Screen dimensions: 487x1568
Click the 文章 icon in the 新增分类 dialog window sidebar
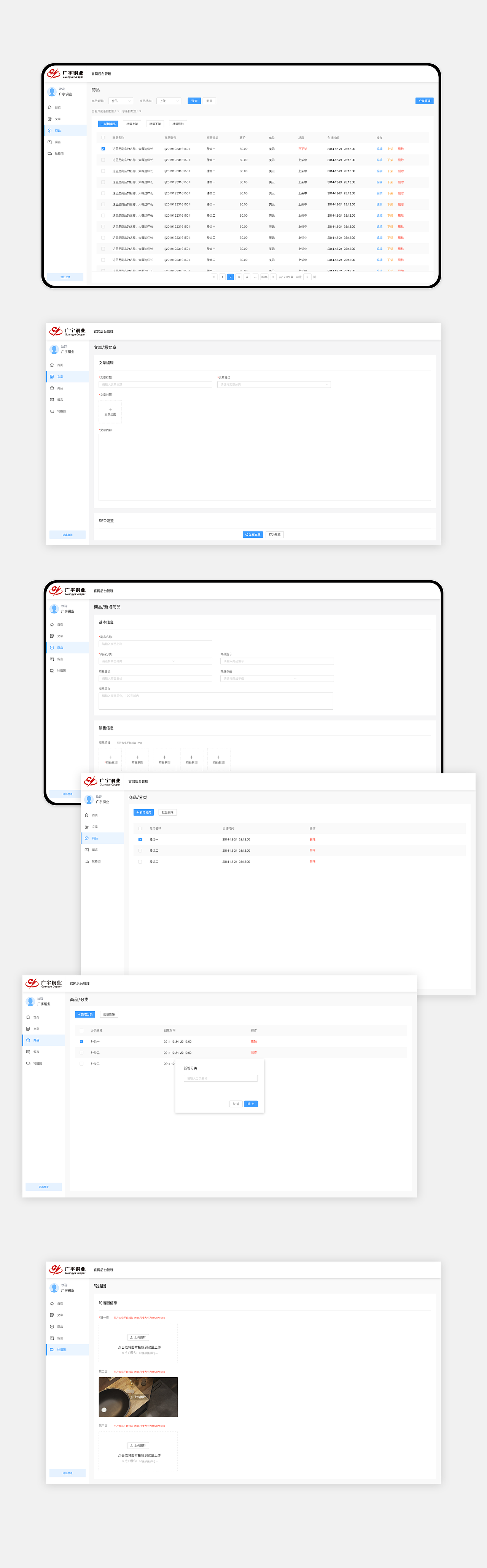(x=28, y=1029)
